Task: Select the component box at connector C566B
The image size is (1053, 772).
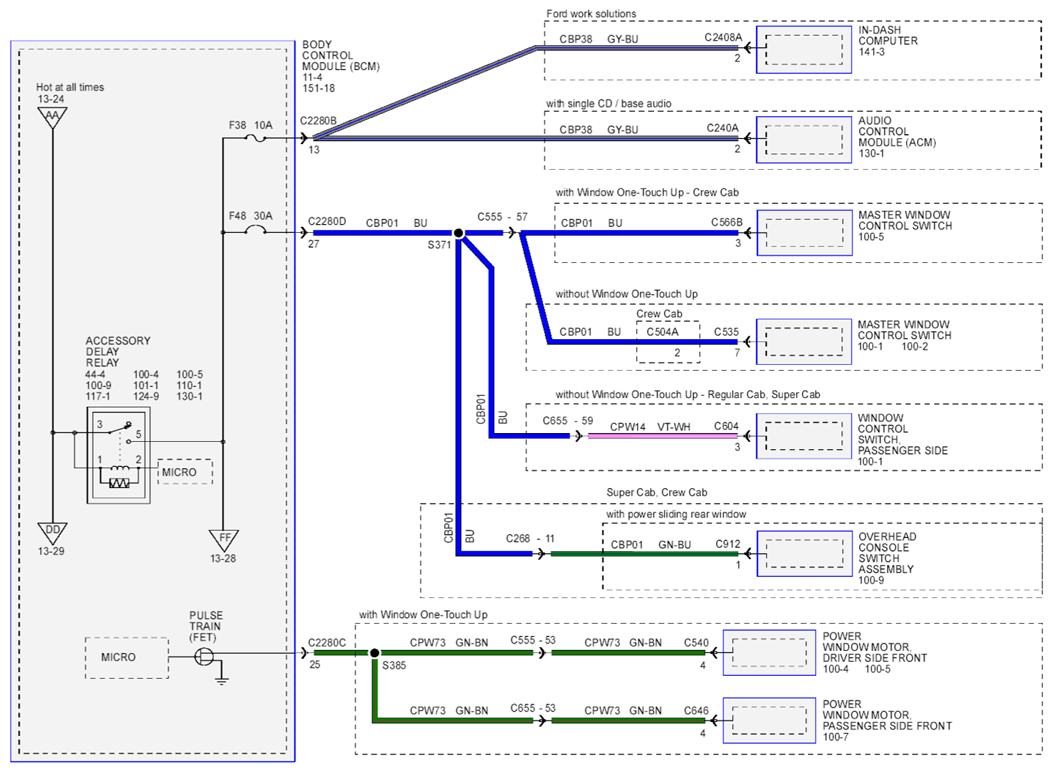Action: coord(805,232)
